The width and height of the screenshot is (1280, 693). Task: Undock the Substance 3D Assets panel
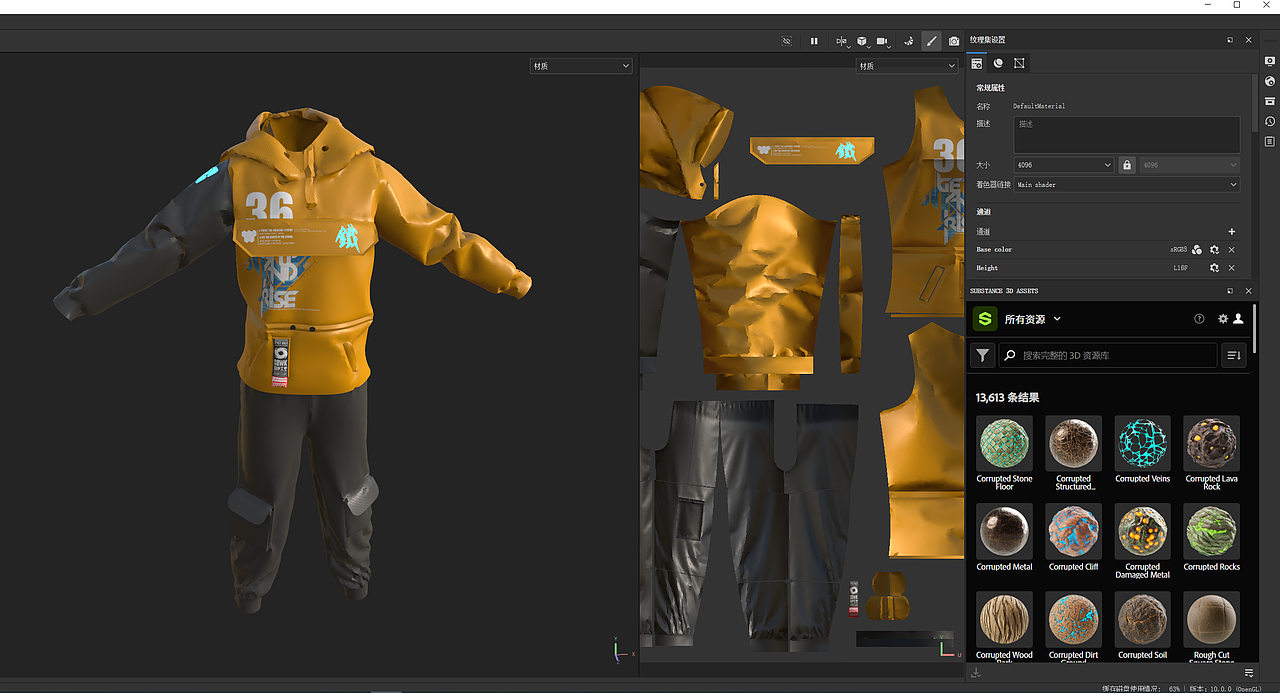click(x=1230, y=291)
